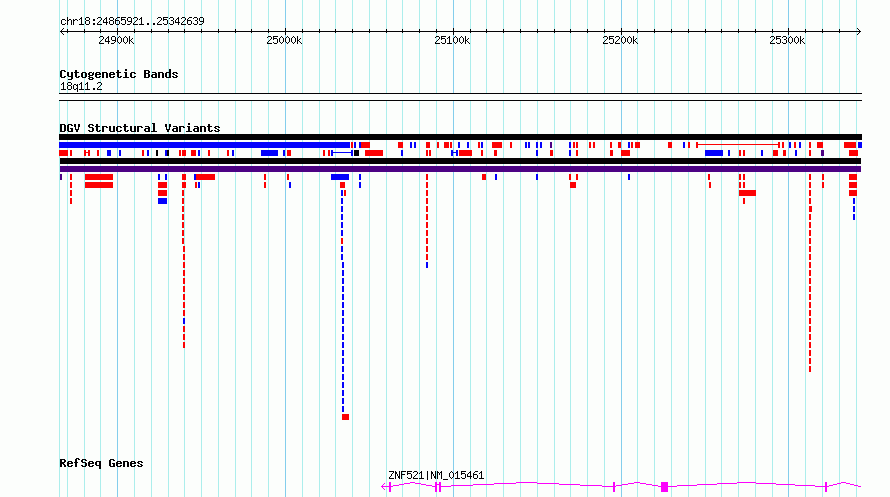The image size is (890, 497).
Task: Click the arrow tip at ZNF521 gene's left end
Action: (x=385, y=487)
